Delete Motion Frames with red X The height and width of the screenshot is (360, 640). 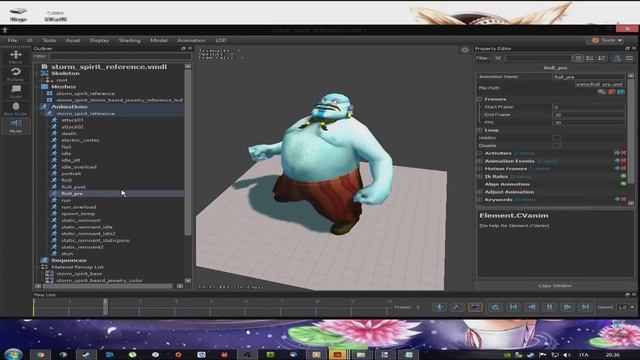[x=624, y=169]
